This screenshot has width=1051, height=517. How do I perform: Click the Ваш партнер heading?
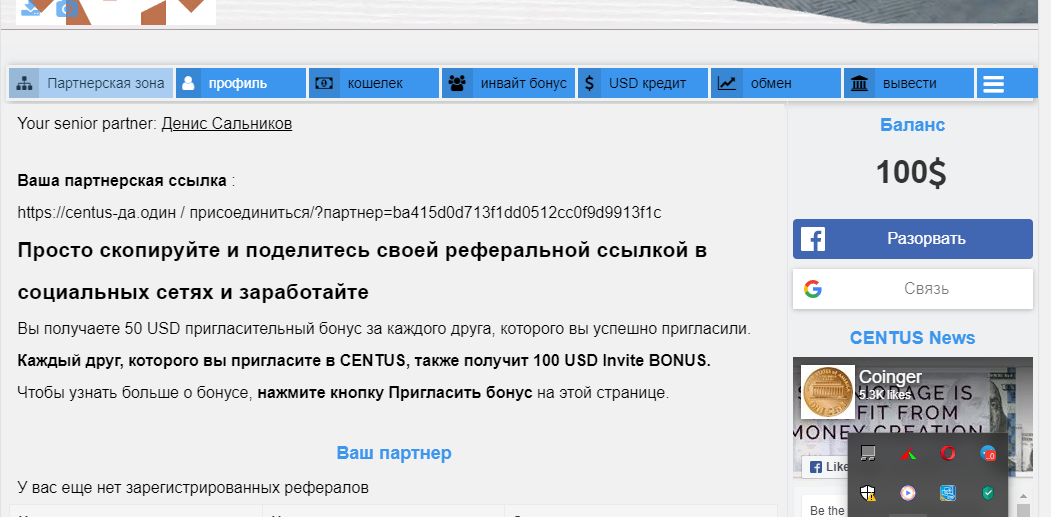394,453
